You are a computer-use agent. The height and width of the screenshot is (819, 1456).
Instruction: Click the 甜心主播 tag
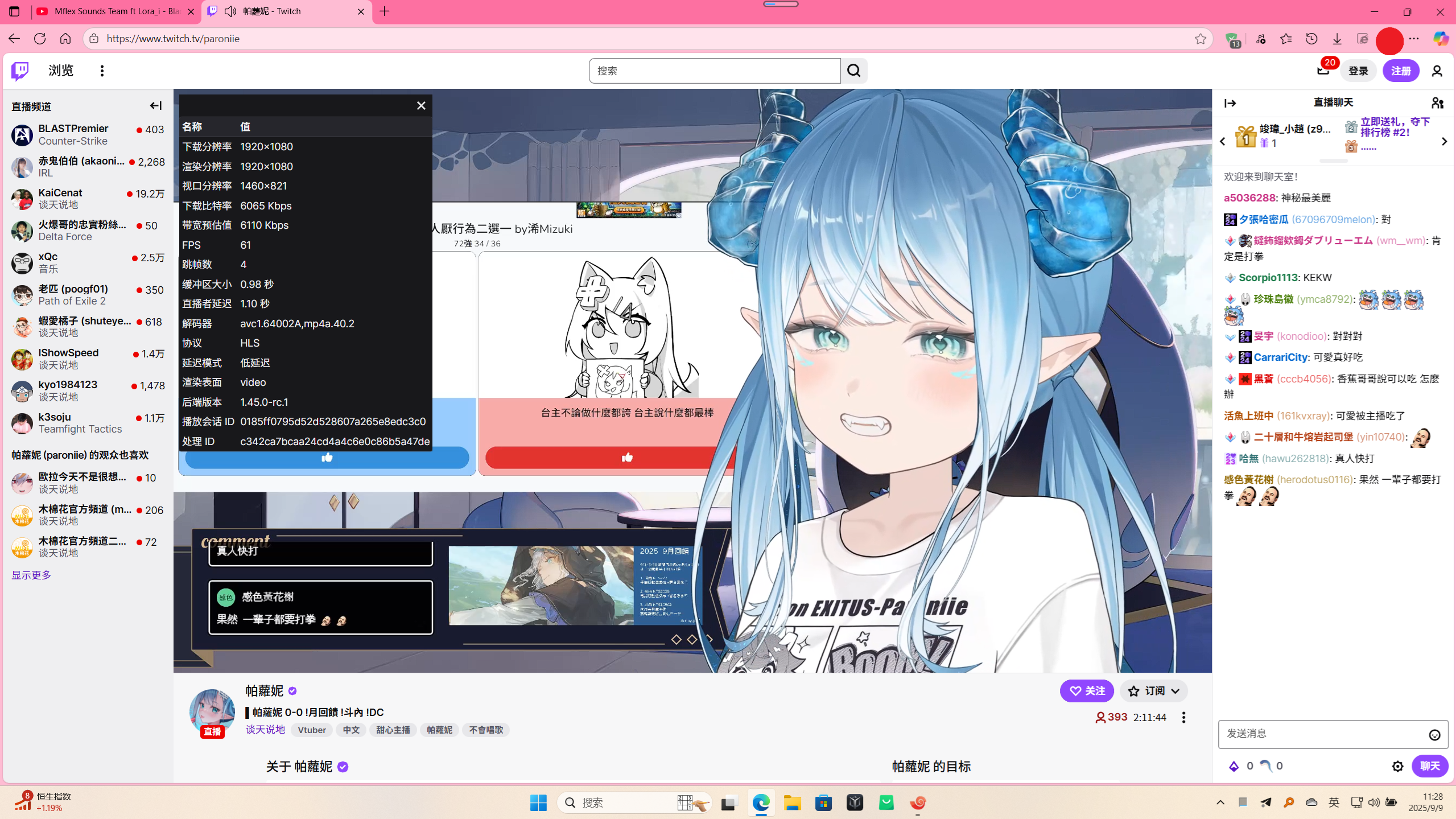pyautogui.click(x=393, y=730)
